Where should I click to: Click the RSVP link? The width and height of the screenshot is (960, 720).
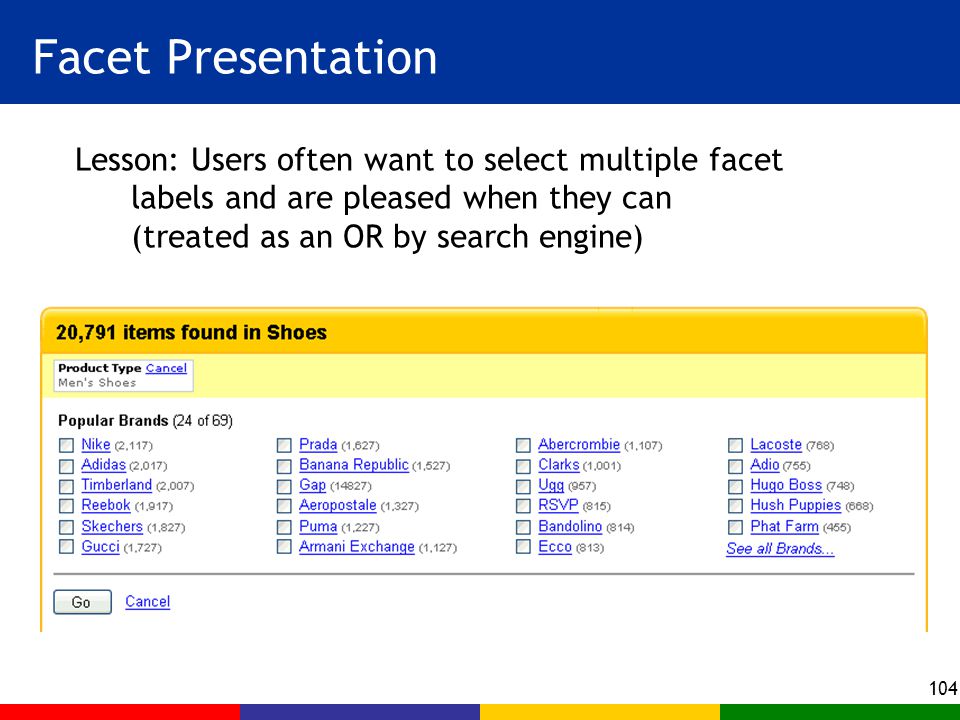(x=558, y=505)
